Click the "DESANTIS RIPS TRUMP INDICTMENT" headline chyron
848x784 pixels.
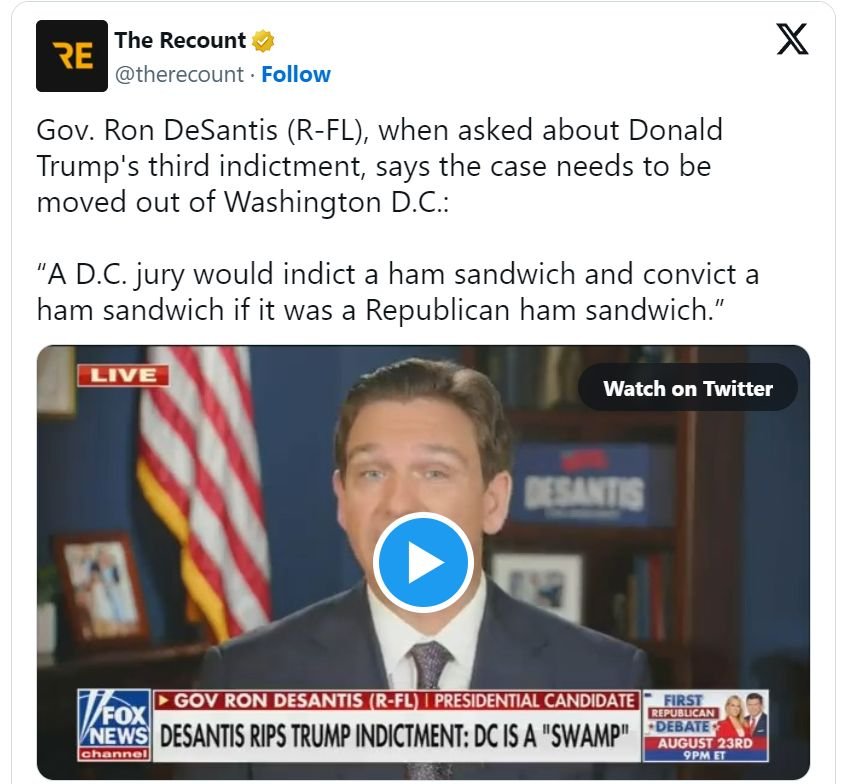[395, 738]
